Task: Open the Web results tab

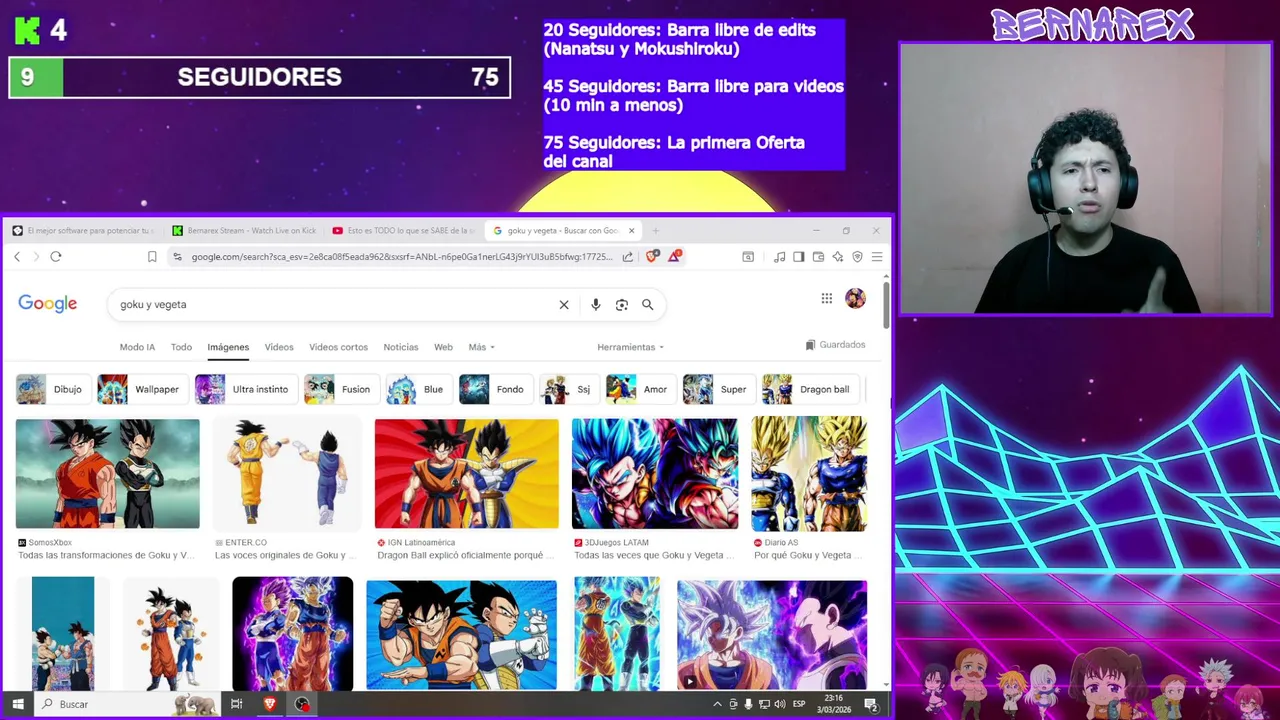Action: pyautogui.click(x=443, y=347)
